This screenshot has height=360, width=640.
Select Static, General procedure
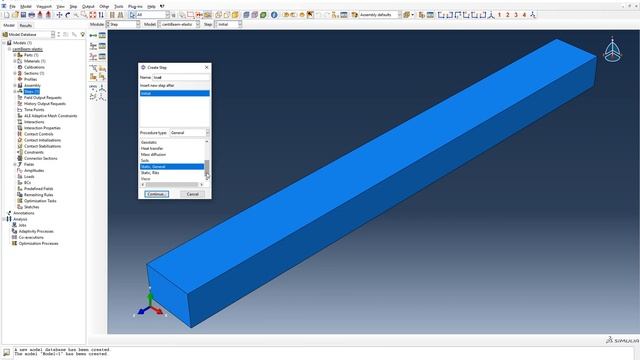pos(172,167)
